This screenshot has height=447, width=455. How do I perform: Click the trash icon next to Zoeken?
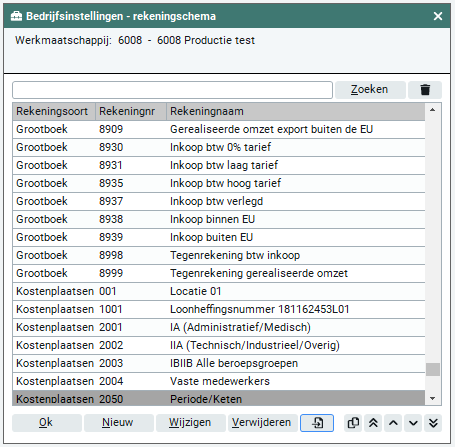click(425, 90)
